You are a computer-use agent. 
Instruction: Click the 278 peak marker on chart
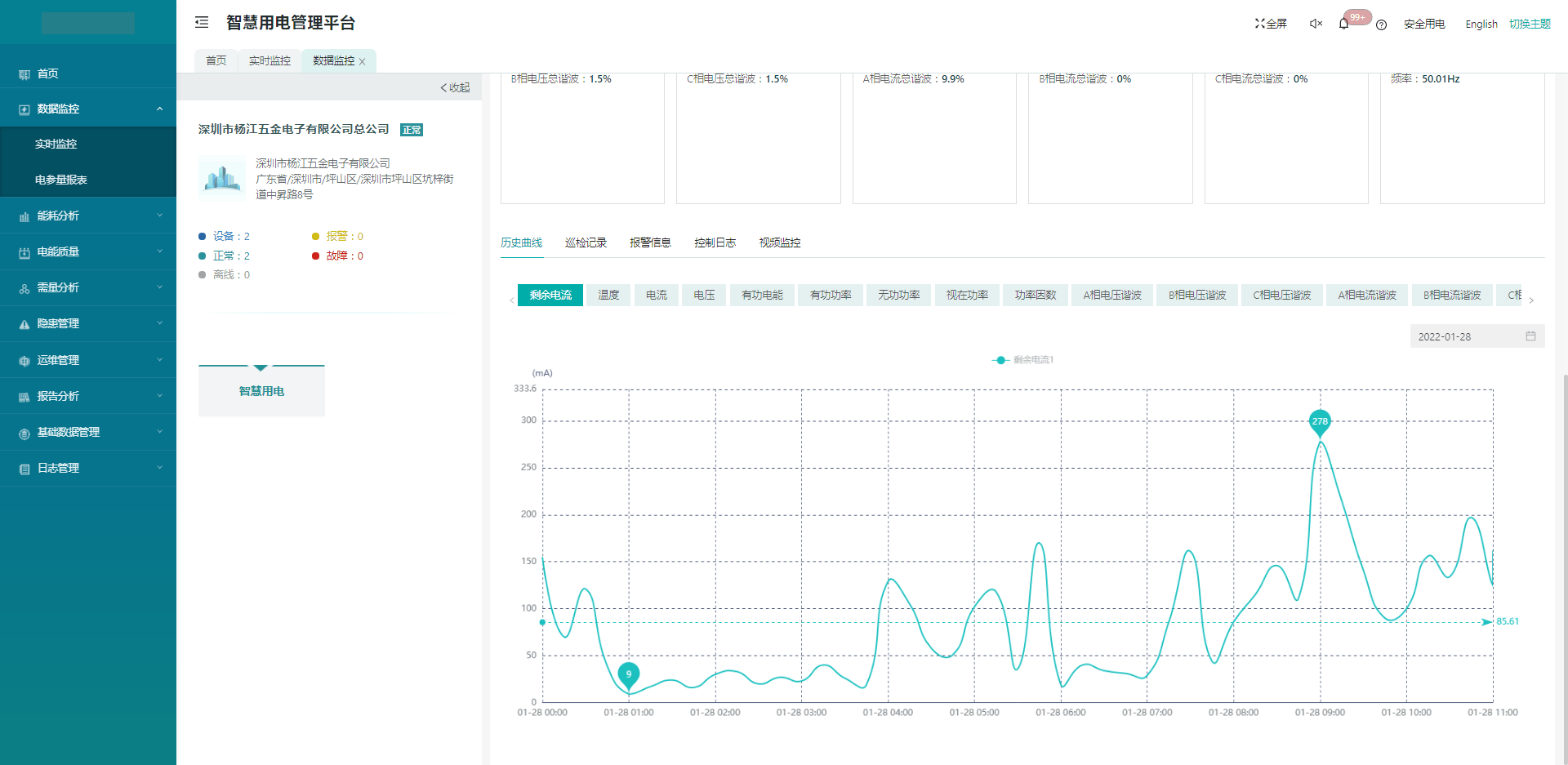[x=1320, y=421]
